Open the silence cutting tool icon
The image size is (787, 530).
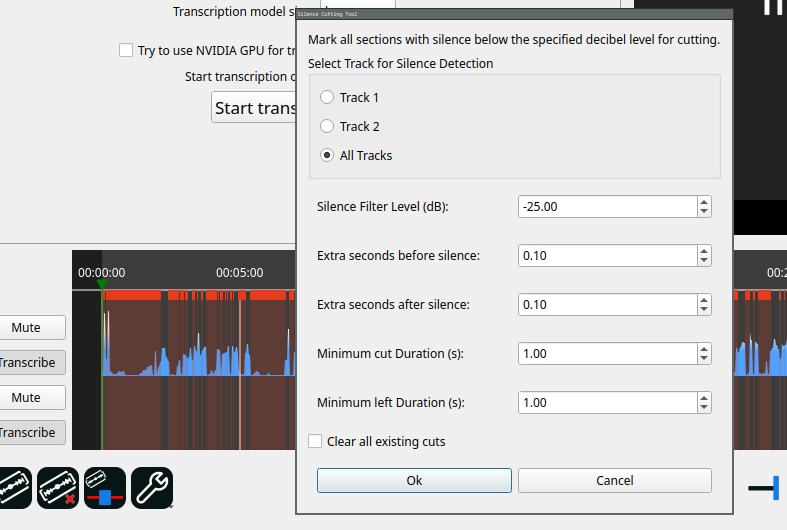click(x=105, y=488)
